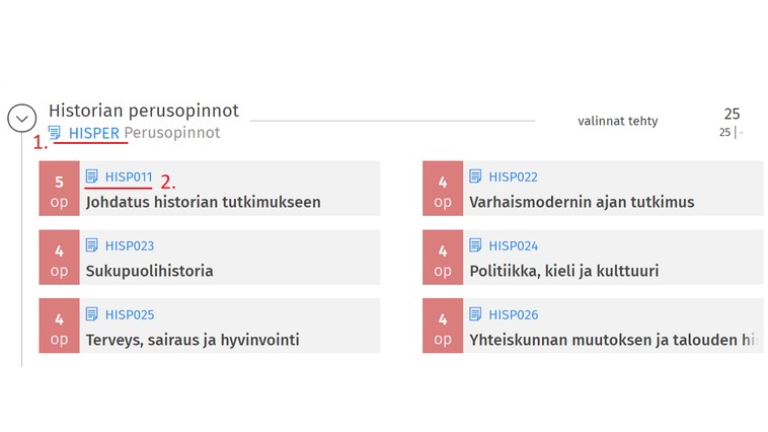
Task: Click the 5 op credit badge for HISP011
Action: 59,188
